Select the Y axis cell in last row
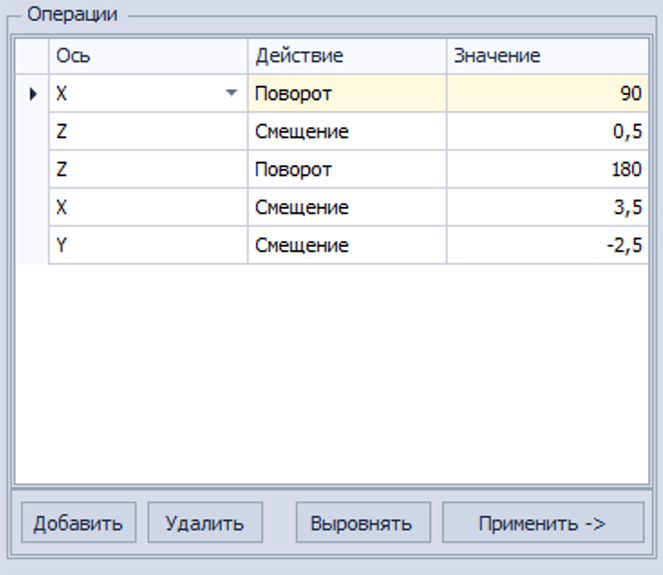 pyautogui.click(x=148, y=245)
